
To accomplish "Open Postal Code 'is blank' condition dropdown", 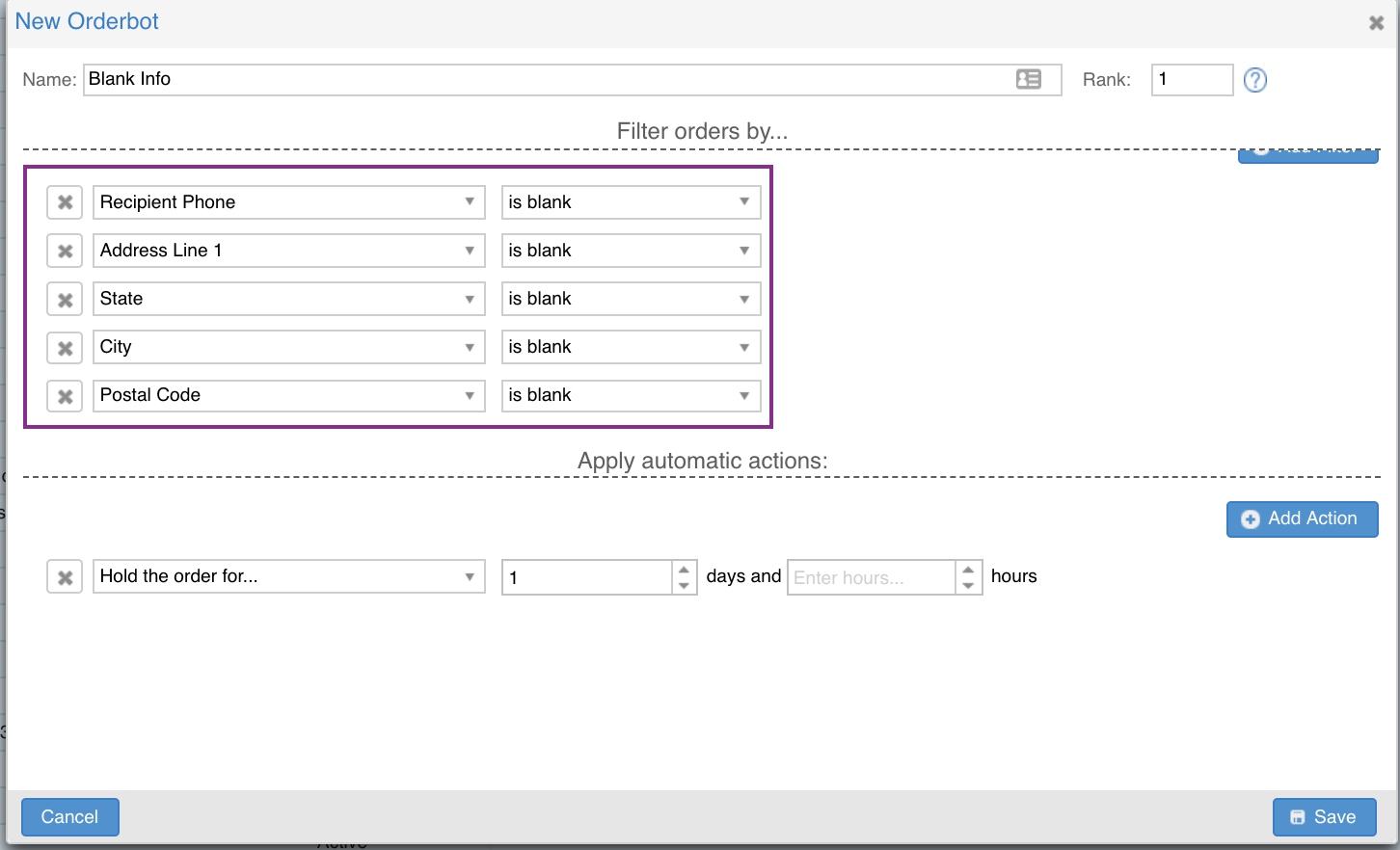I will (x=631, y=395).
